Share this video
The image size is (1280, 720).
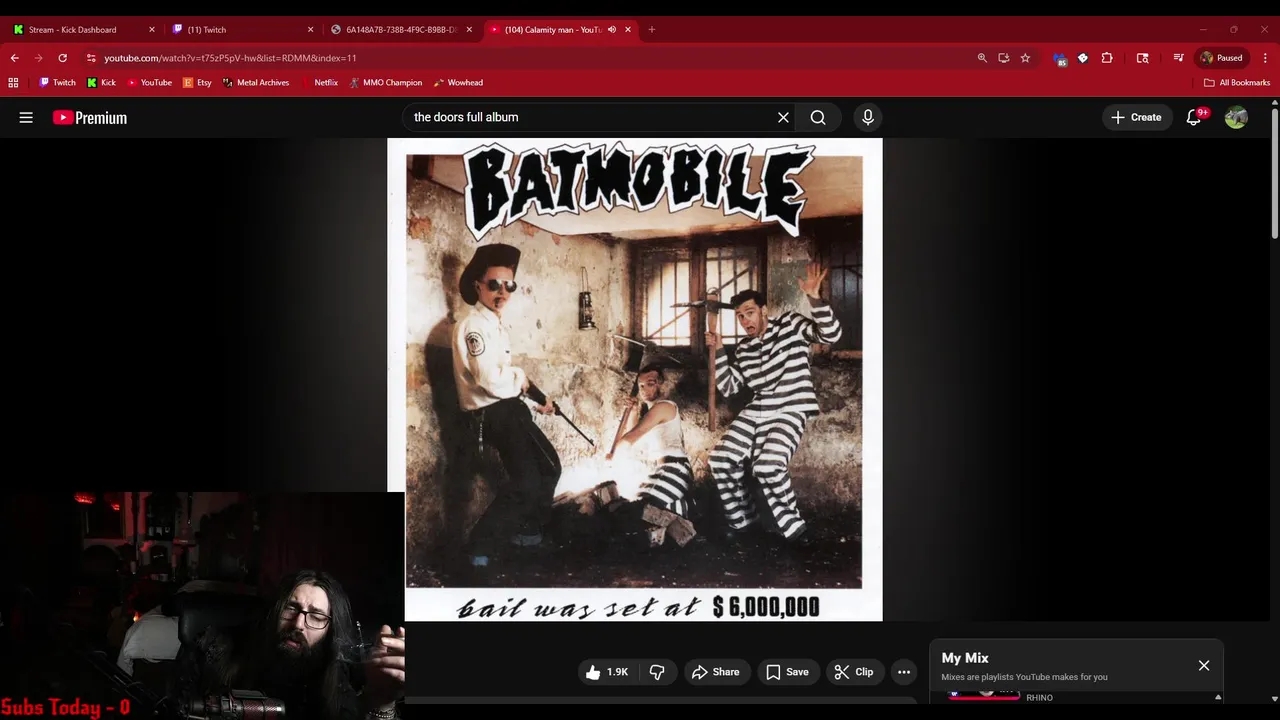pyautogui.click(x=715, y=672)
